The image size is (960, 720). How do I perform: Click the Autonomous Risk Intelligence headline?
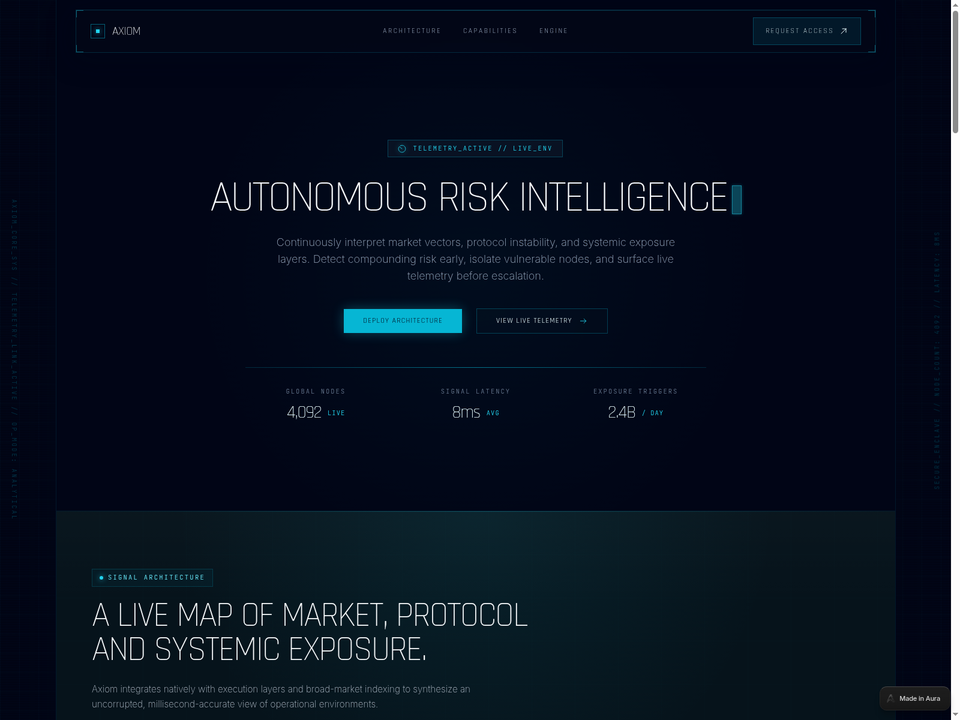469,197
